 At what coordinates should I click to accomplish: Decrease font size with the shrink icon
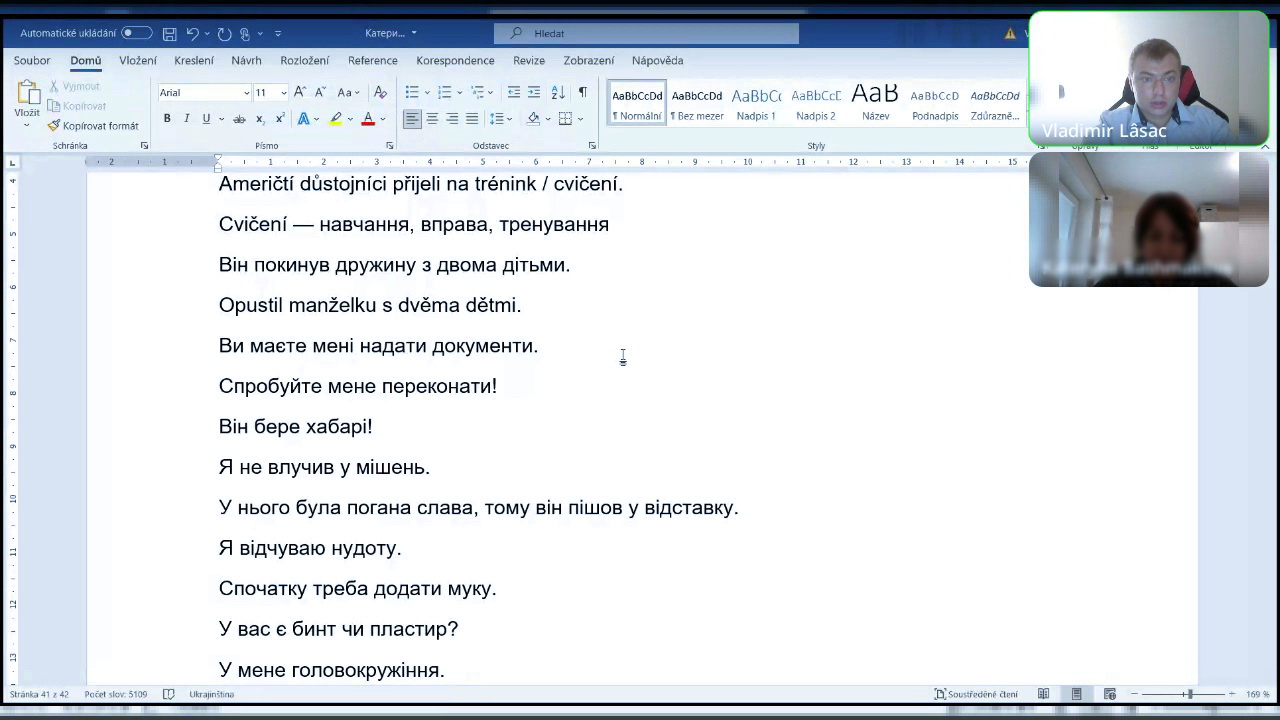click(320, 92)
